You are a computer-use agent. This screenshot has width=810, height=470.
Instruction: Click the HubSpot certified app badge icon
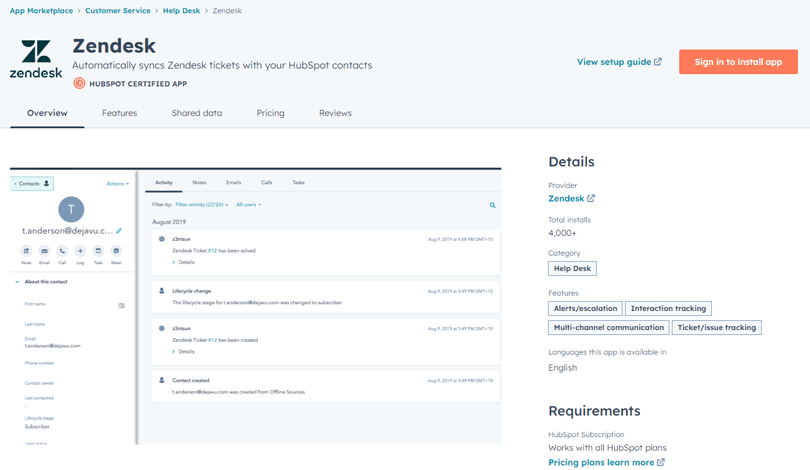point(79,83)
